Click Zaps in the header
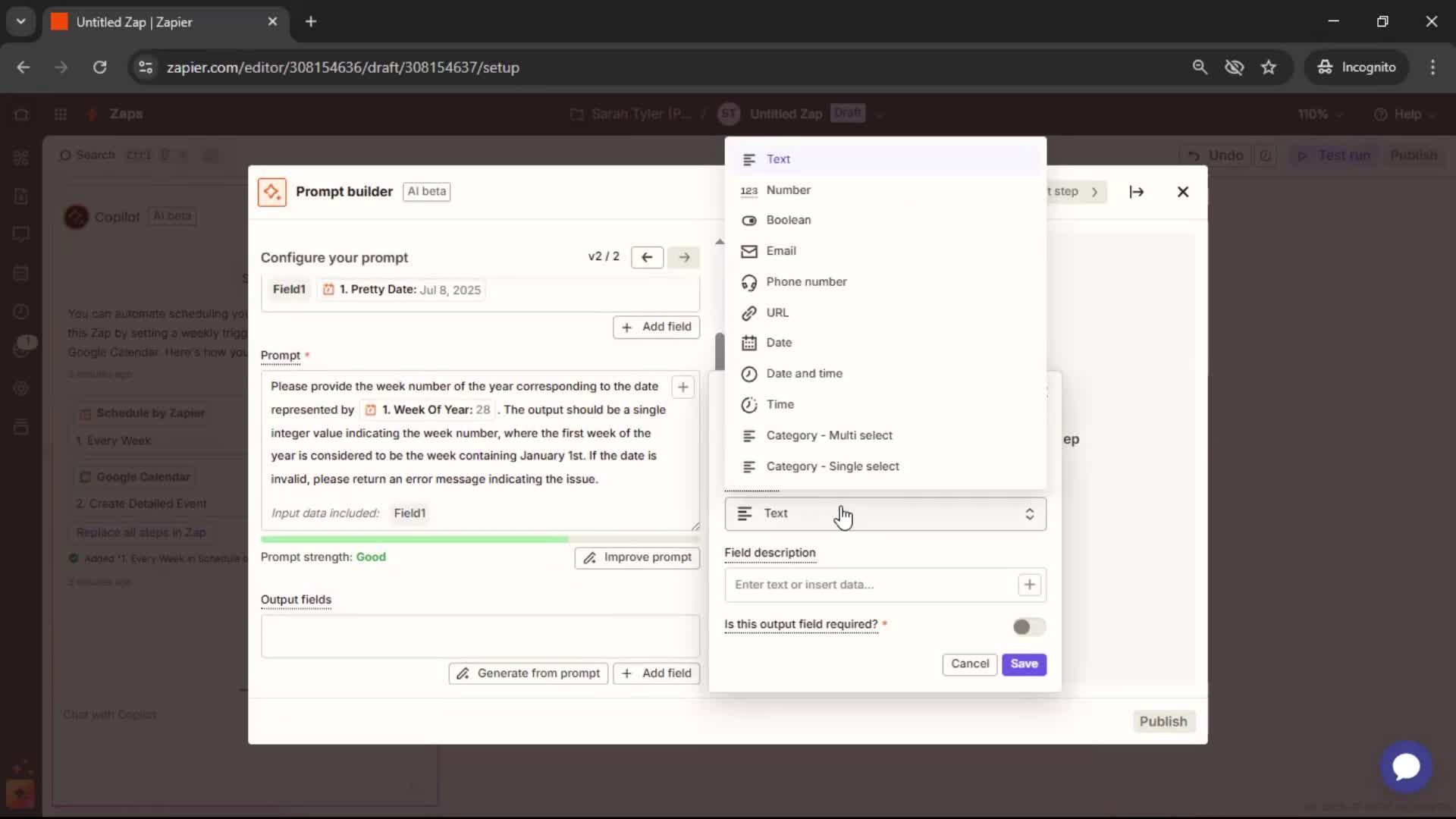 126,115
